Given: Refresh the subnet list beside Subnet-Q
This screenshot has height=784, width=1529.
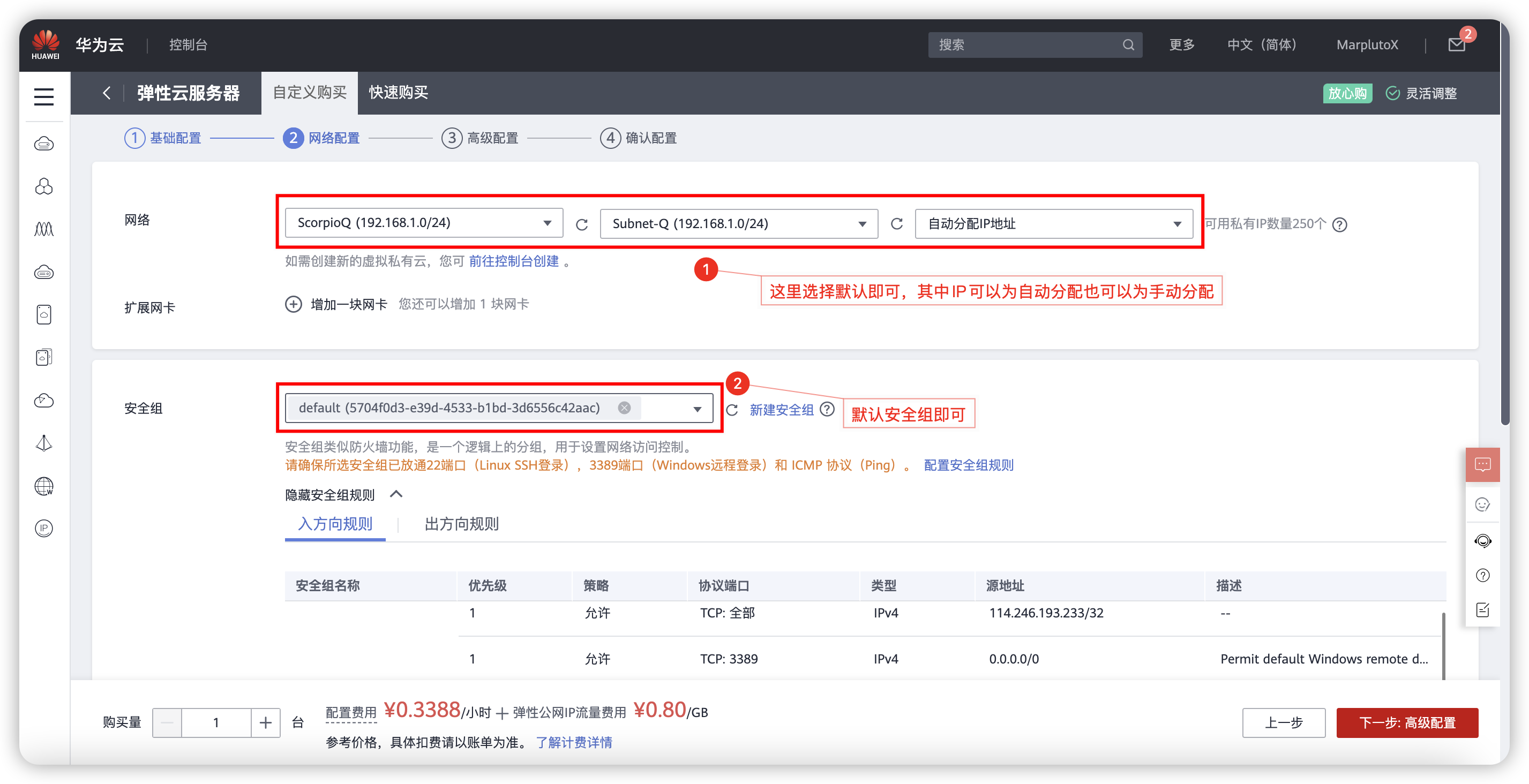Looking at the screenshot, I should coord(896,224).
